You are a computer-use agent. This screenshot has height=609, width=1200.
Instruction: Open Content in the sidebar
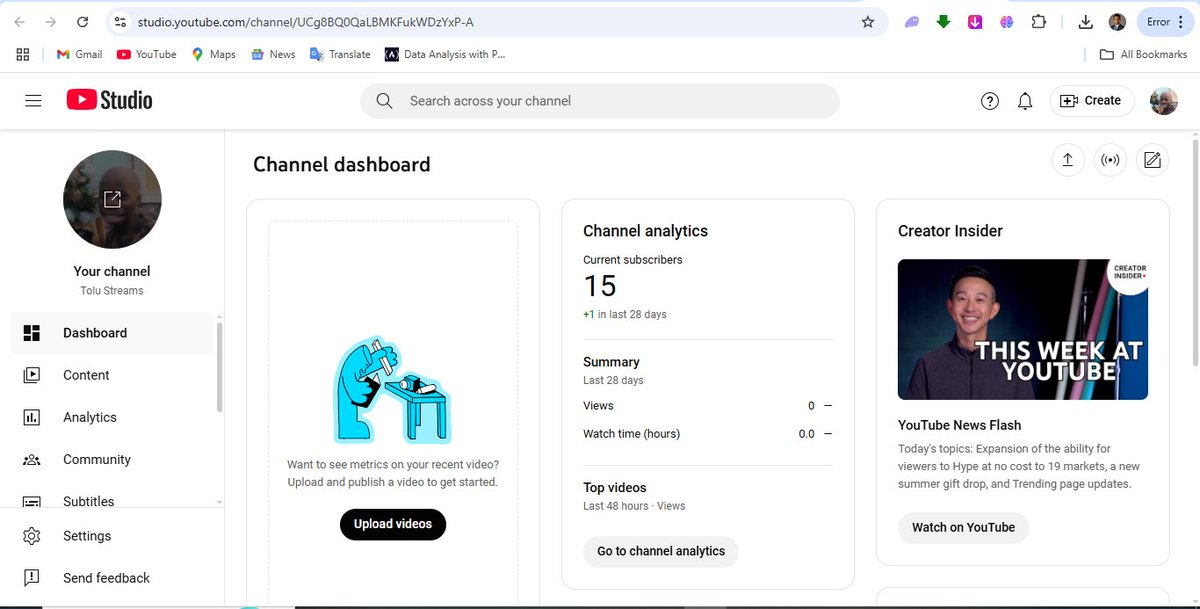coord(112,375)
